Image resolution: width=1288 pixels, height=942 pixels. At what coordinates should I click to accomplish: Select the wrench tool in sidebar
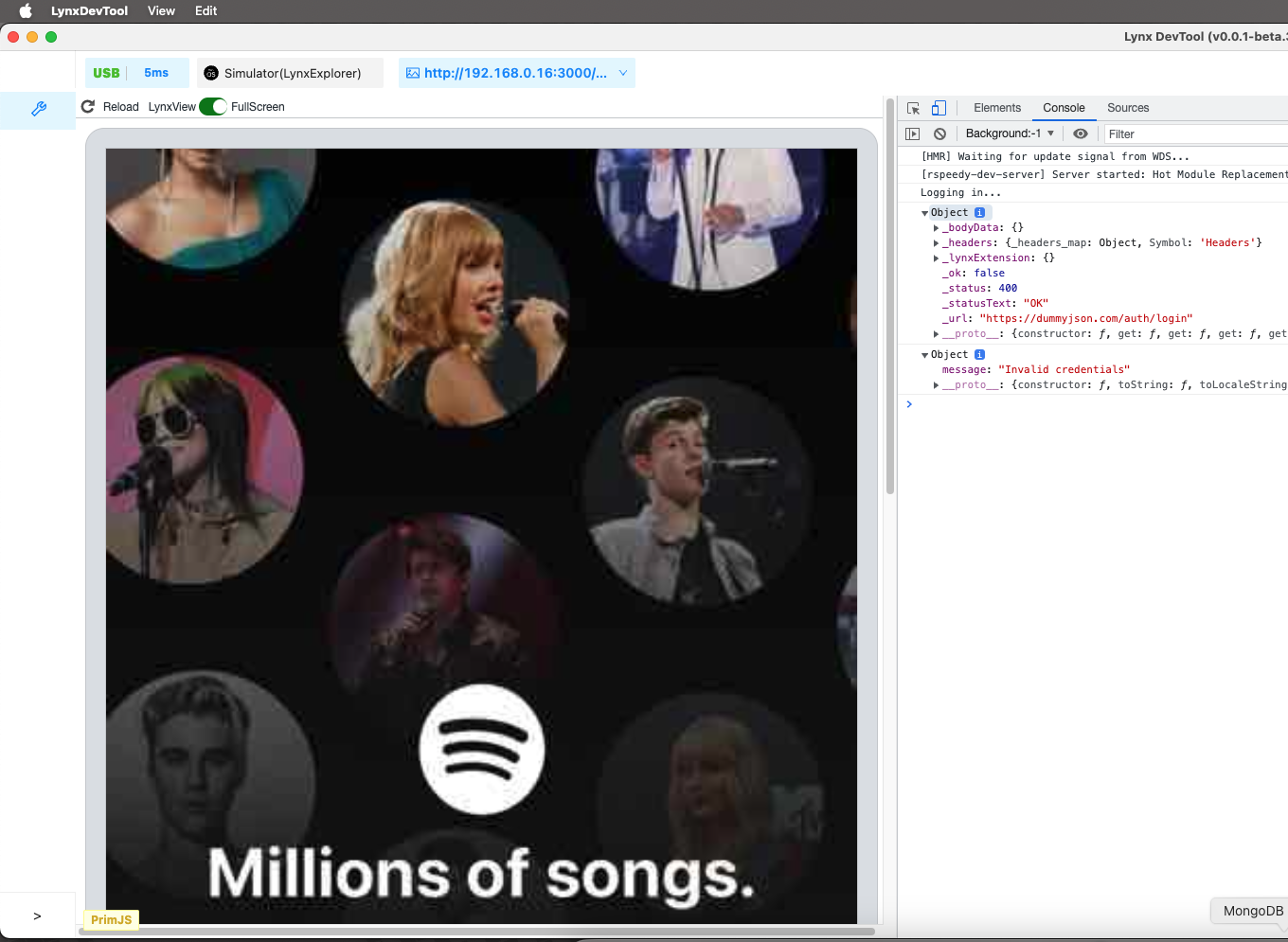[x=39, y=109]
